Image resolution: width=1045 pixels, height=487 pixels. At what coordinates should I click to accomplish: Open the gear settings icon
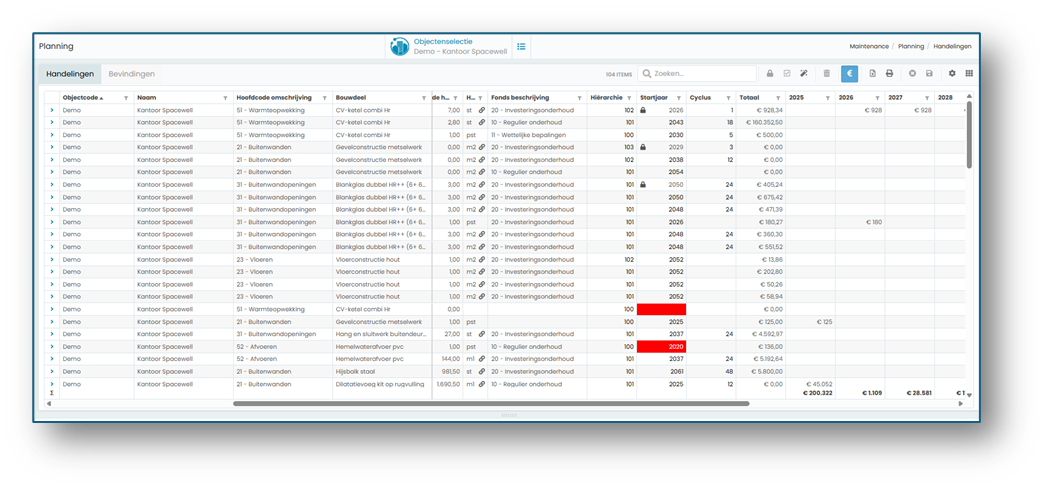point(952,73)
